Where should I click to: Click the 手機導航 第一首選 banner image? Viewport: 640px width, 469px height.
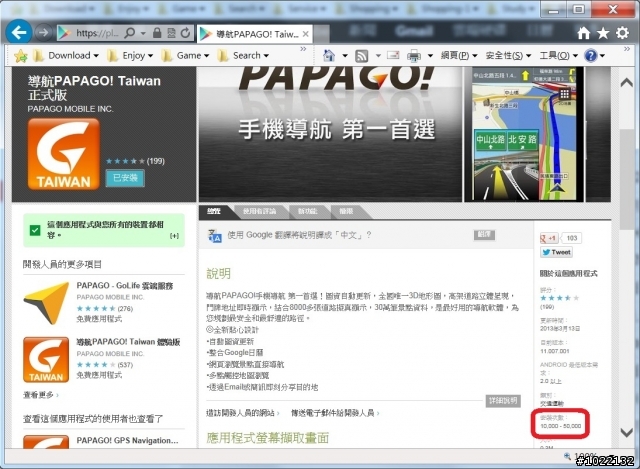click(x=330, y=134)
